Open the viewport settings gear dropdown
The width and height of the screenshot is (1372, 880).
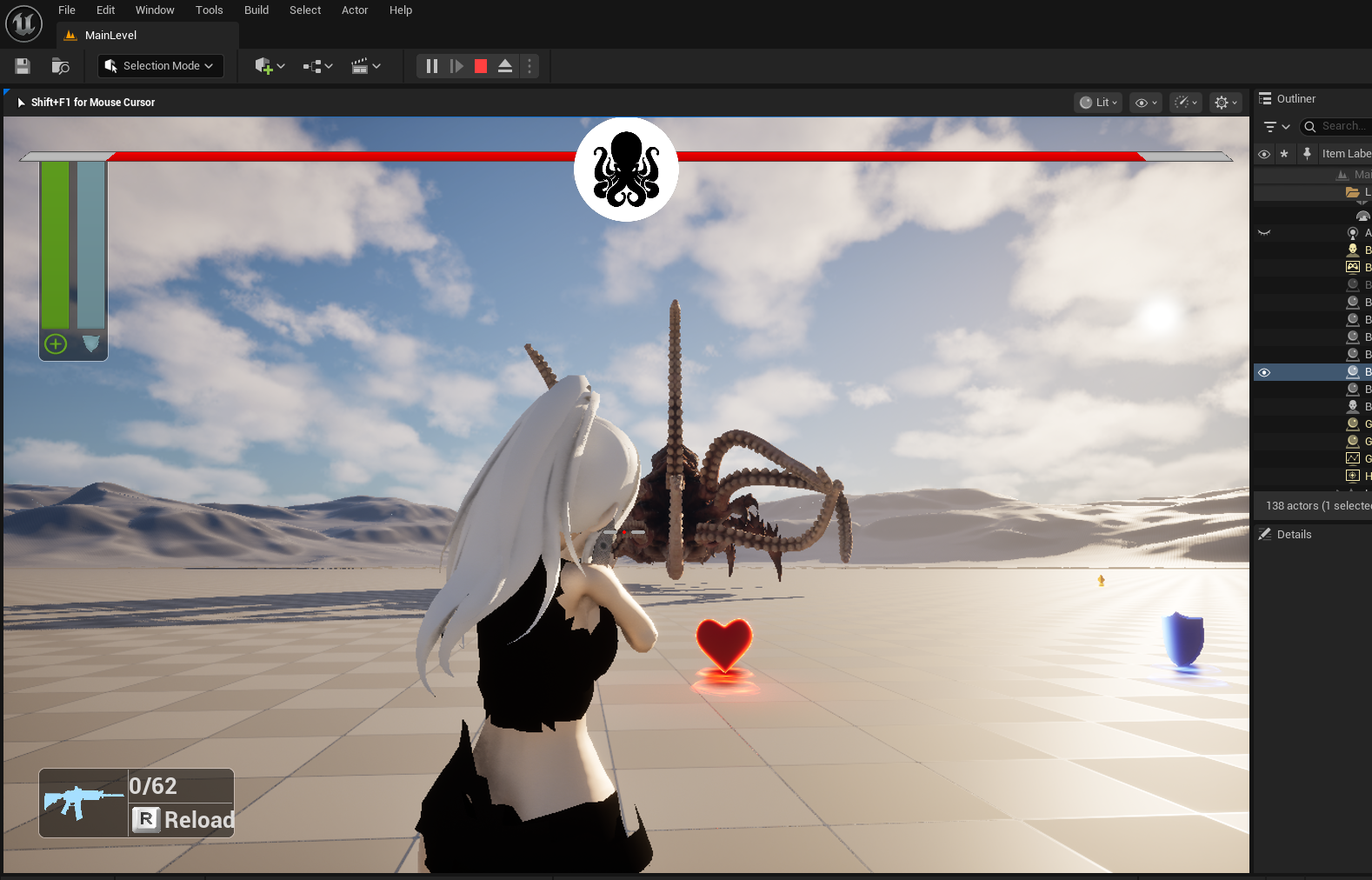coord(1226,103)
